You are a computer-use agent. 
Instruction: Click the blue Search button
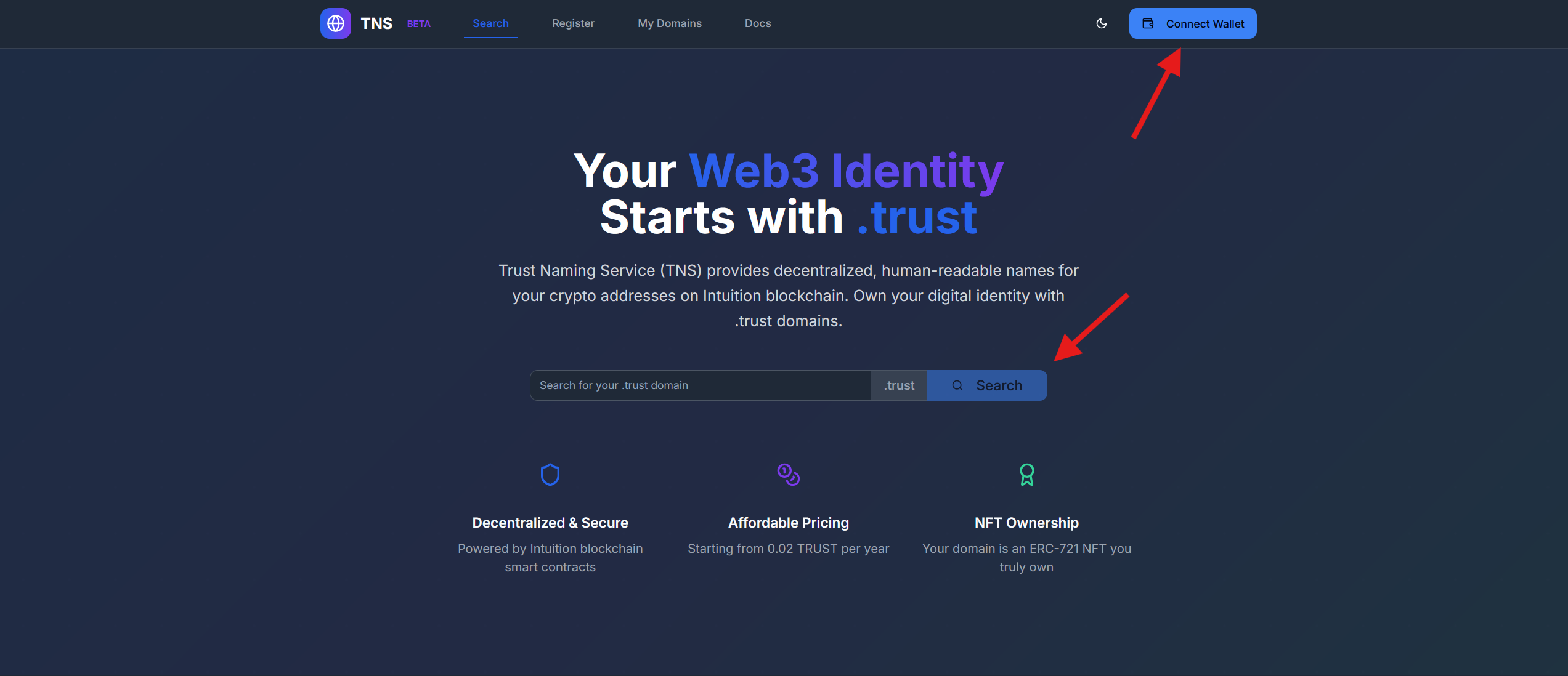point(986,385)
